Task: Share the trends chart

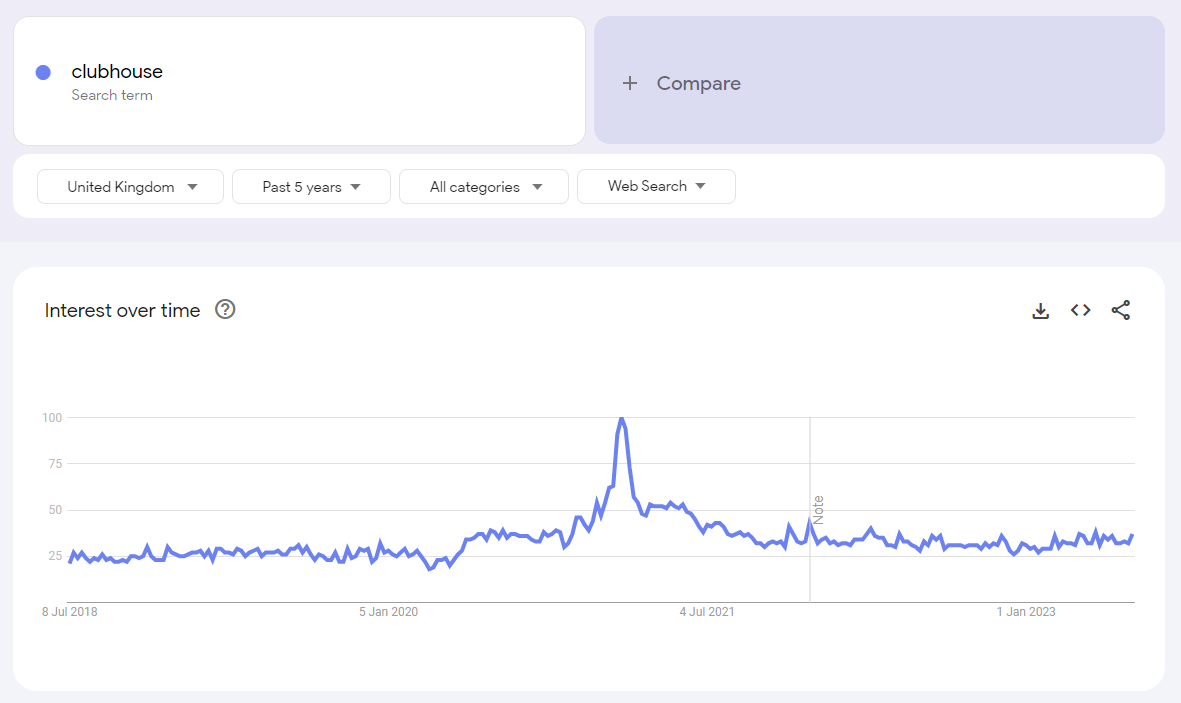Action: point(1121,310)
